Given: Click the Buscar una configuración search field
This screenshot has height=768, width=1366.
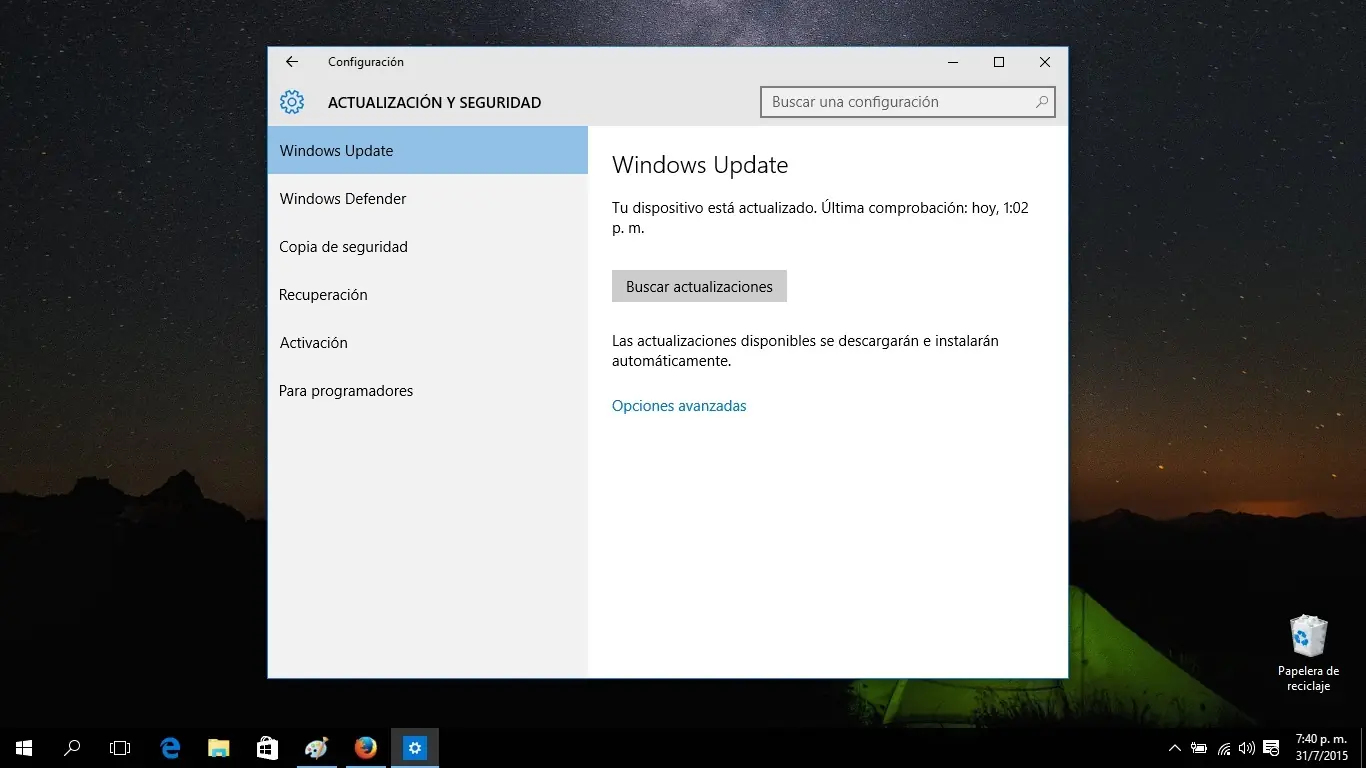Looking at the screenshot, I should coord(908,102).
